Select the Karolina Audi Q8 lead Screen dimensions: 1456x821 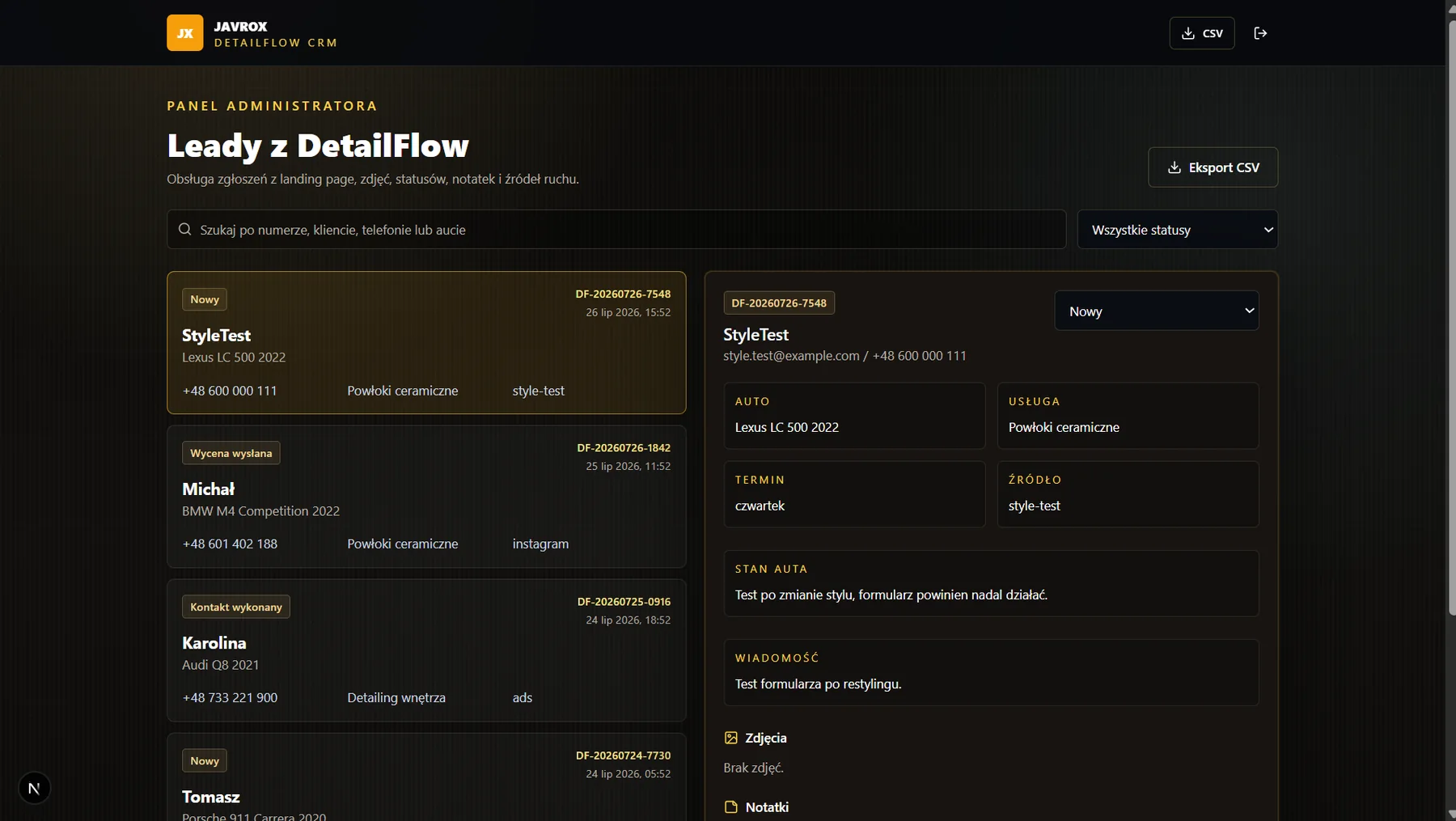tap(426, 650)
